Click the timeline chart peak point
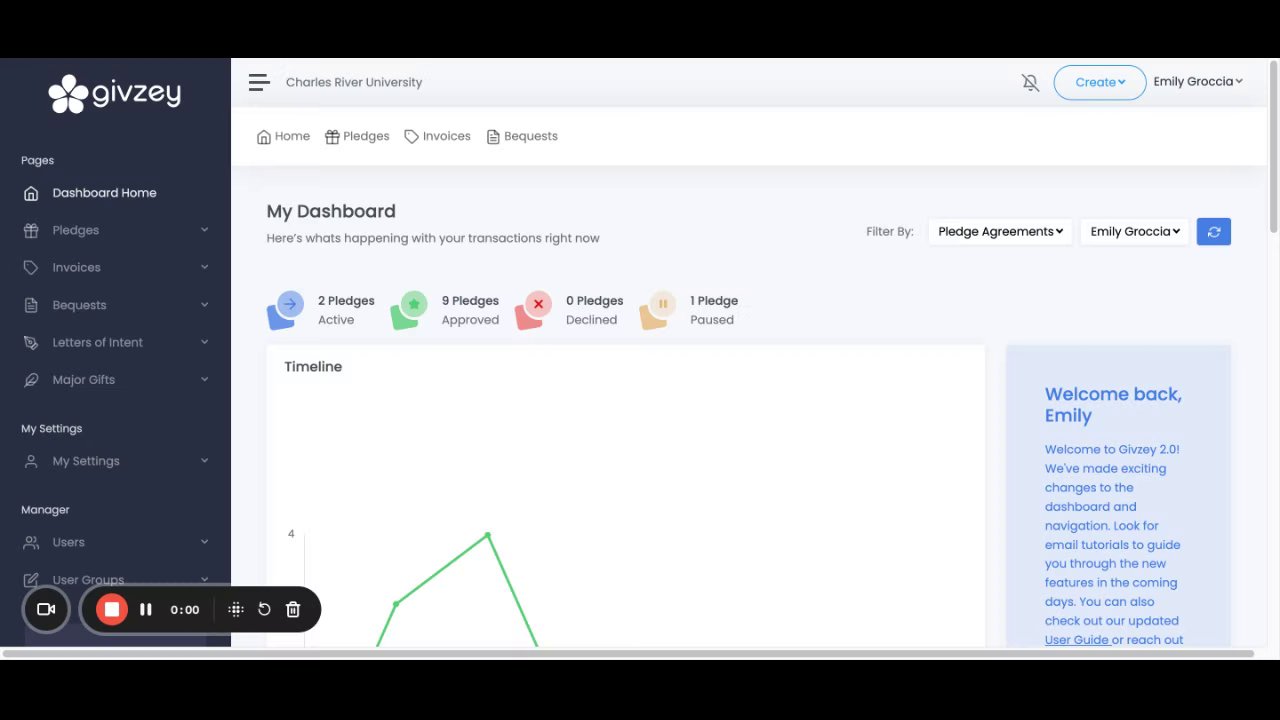This screenshot has width=1280, height=720. pyautogui.click(x=488, y=536)
